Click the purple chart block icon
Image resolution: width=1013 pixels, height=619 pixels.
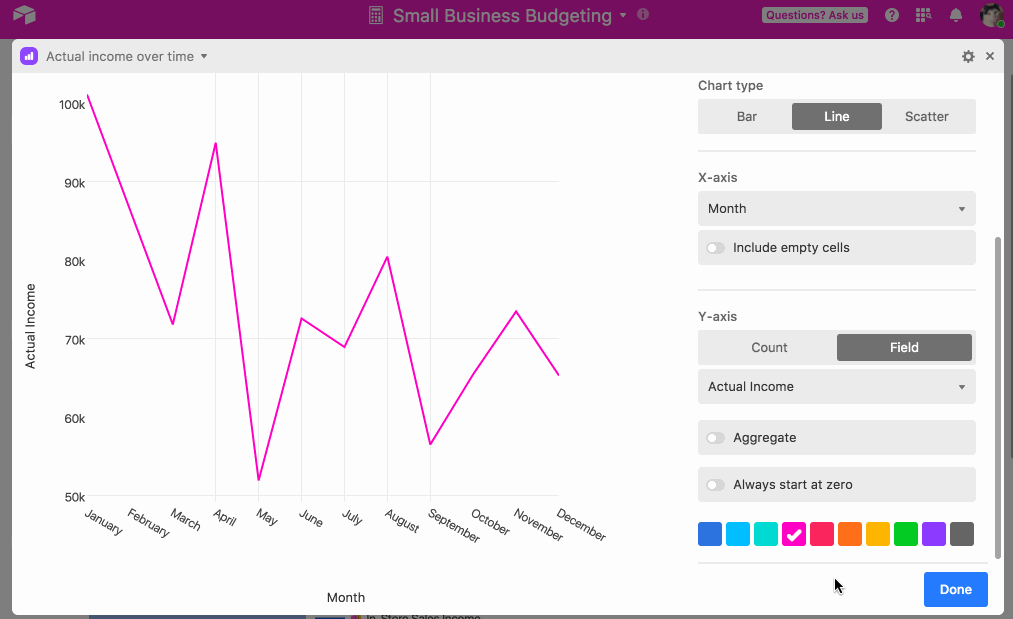click(28, 56)
